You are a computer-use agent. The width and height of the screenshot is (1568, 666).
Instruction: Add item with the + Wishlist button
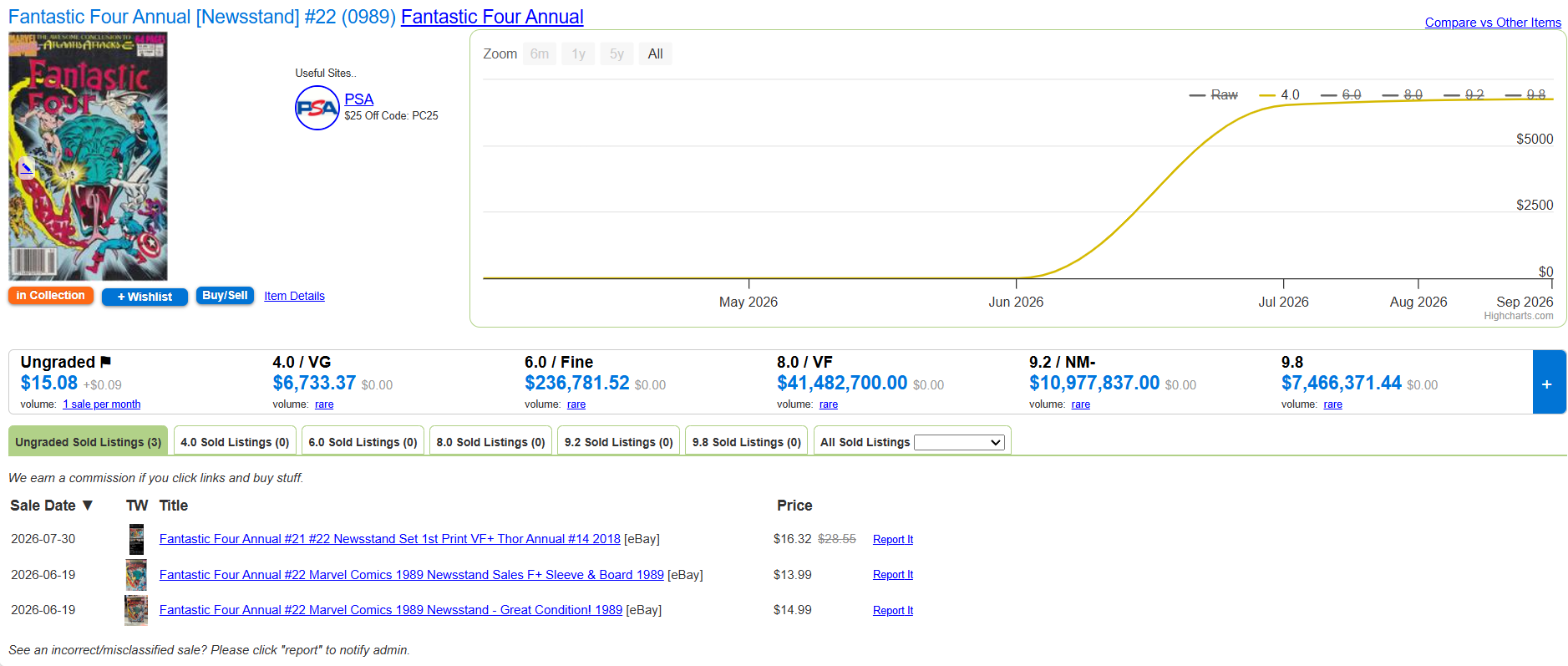[x=145, y=297]
